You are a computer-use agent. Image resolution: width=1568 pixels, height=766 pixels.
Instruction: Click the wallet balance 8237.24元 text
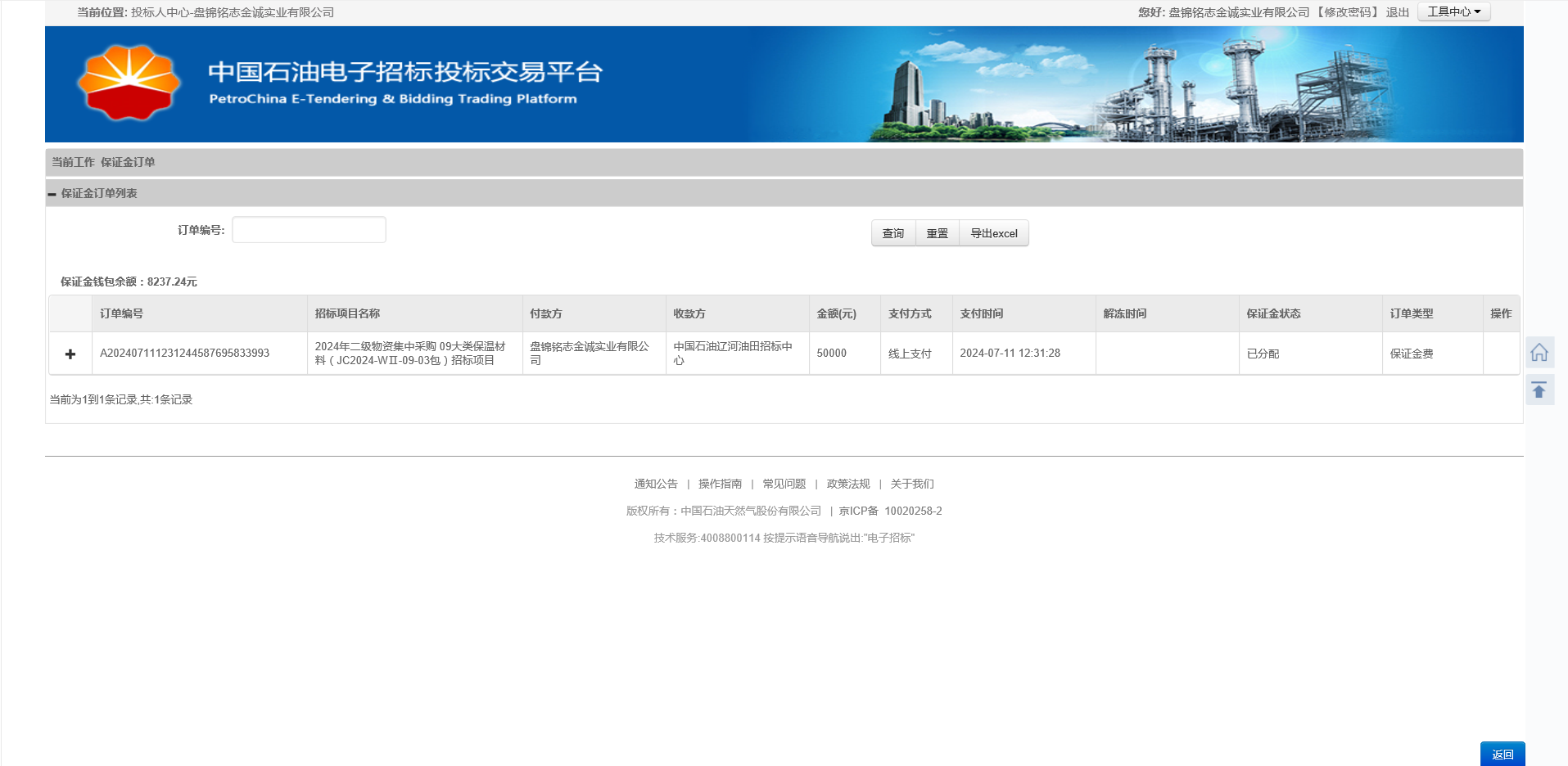click(x=129, y=282)
